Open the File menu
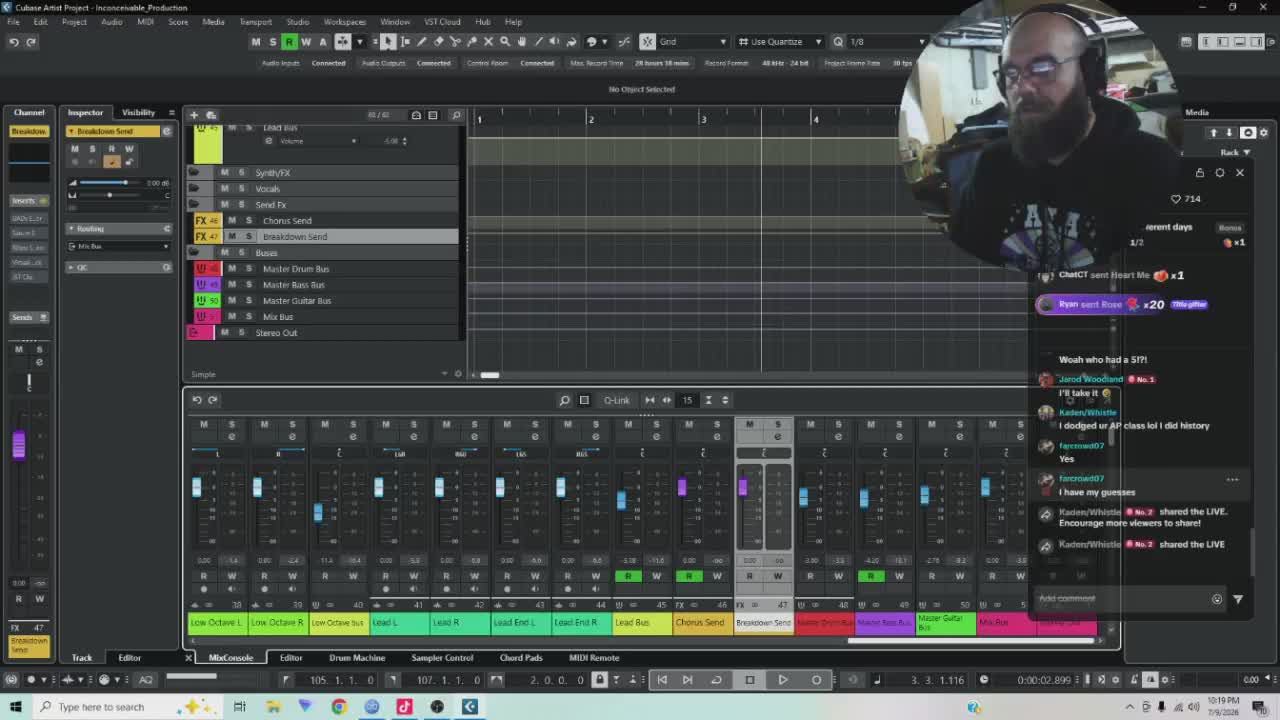 (13, 21)
